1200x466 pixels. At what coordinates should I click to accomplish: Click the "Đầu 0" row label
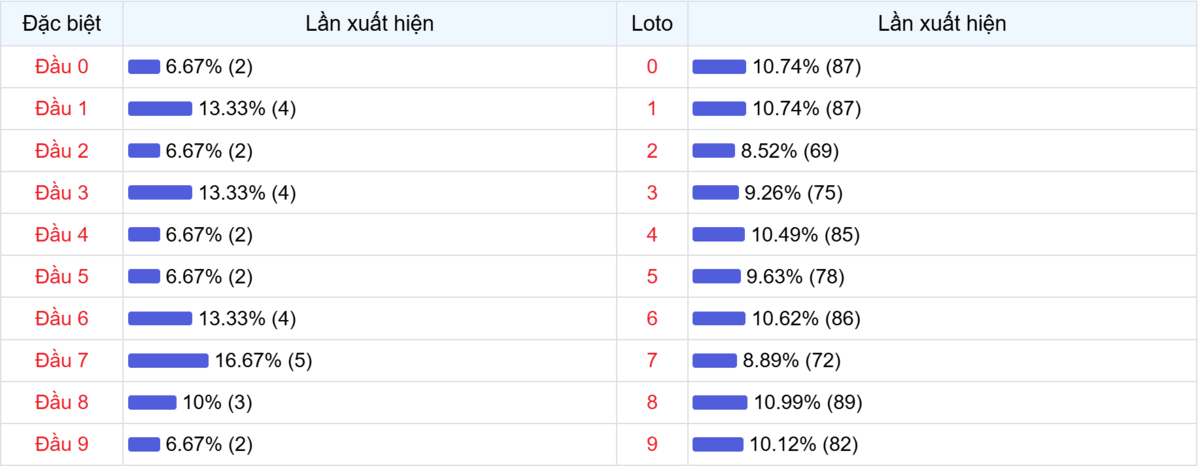coord(62,67)
